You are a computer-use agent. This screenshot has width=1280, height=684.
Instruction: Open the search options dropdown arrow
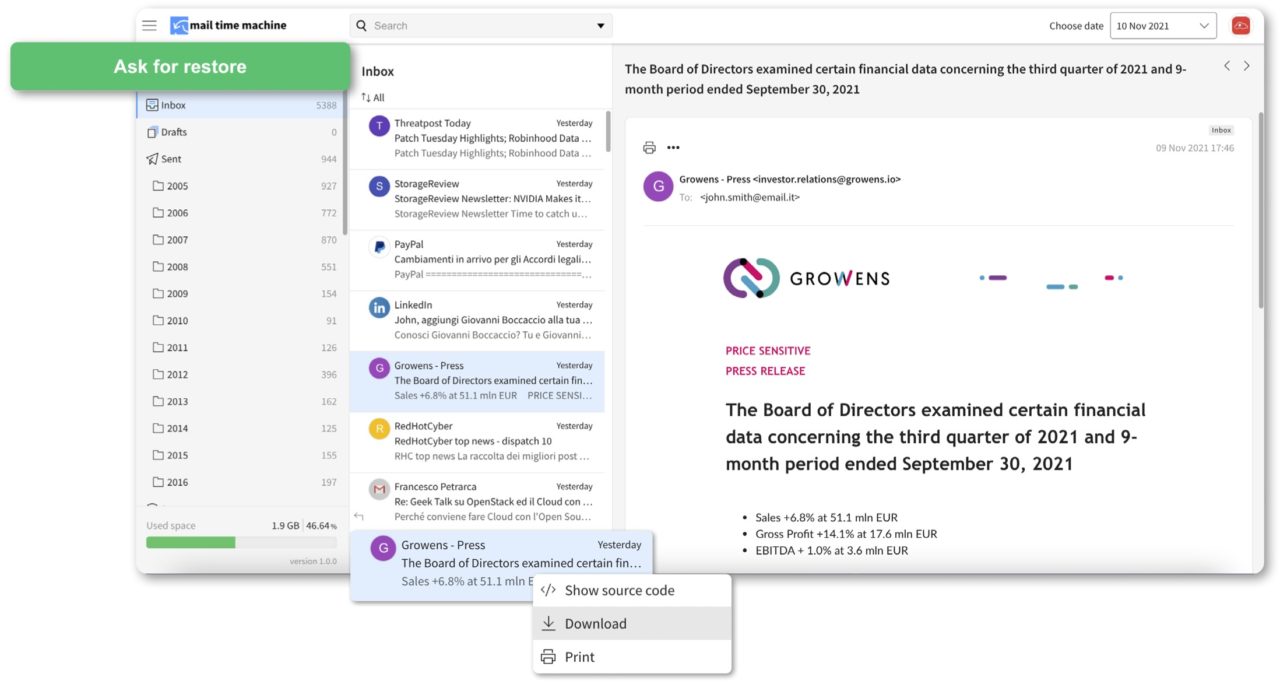coord(601,26)
